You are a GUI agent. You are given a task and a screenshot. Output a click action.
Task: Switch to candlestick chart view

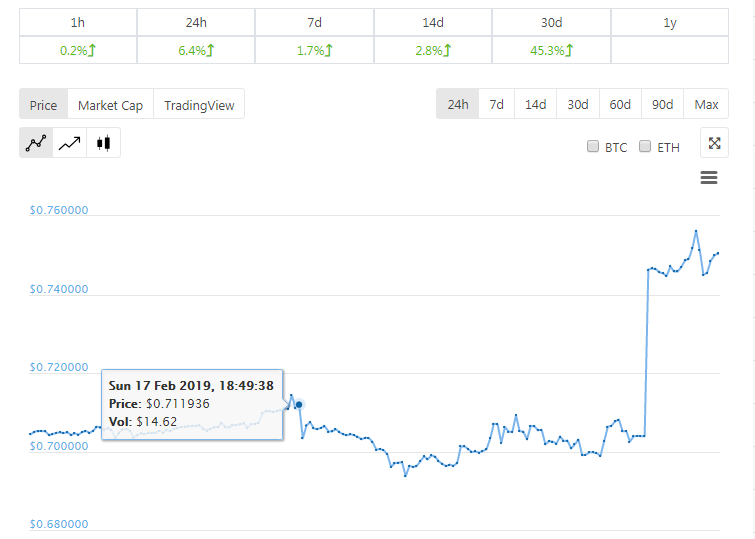point(103,143)
